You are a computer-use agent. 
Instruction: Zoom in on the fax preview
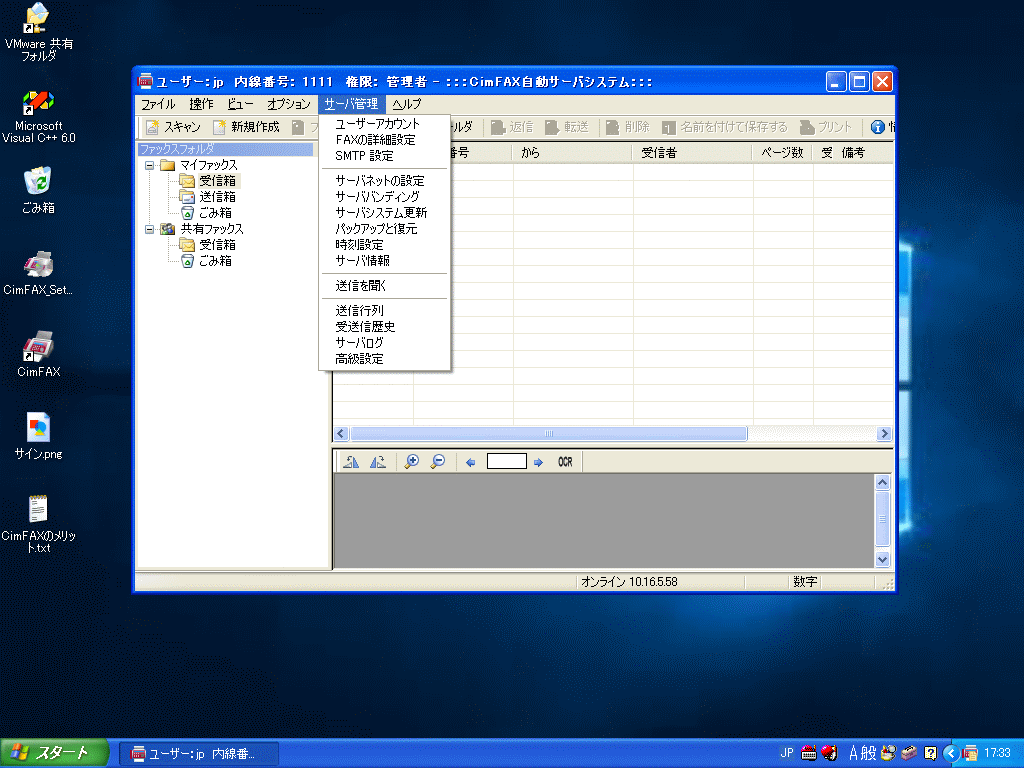pos(411,462)
